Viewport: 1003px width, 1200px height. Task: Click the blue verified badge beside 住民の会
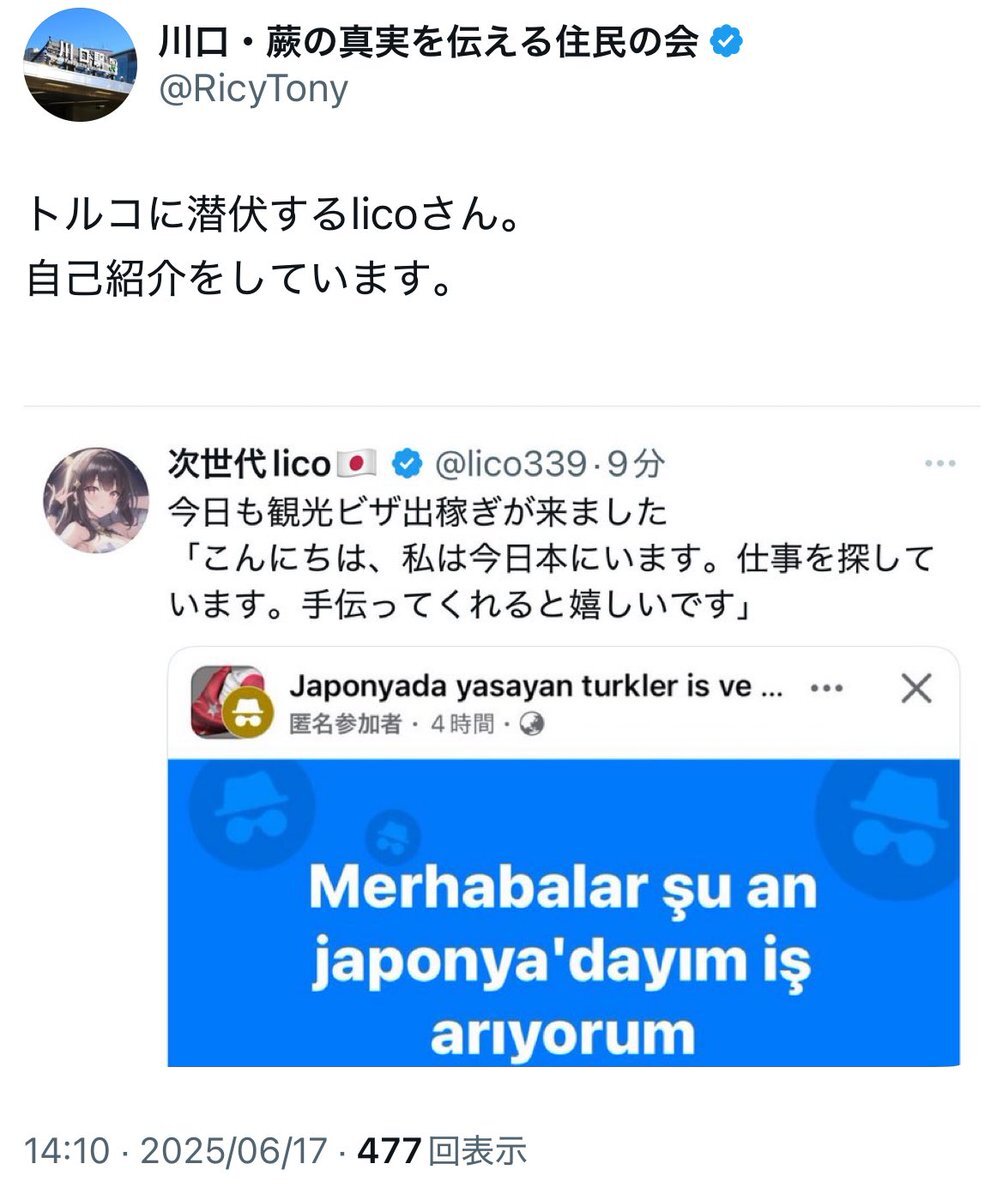(725, 42)
